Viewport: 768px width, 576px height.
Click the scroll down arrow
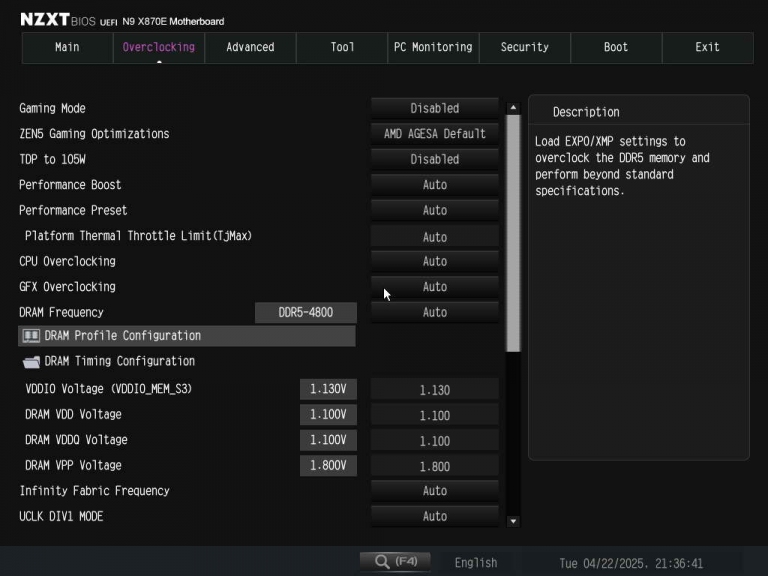(x=513, y=521)
